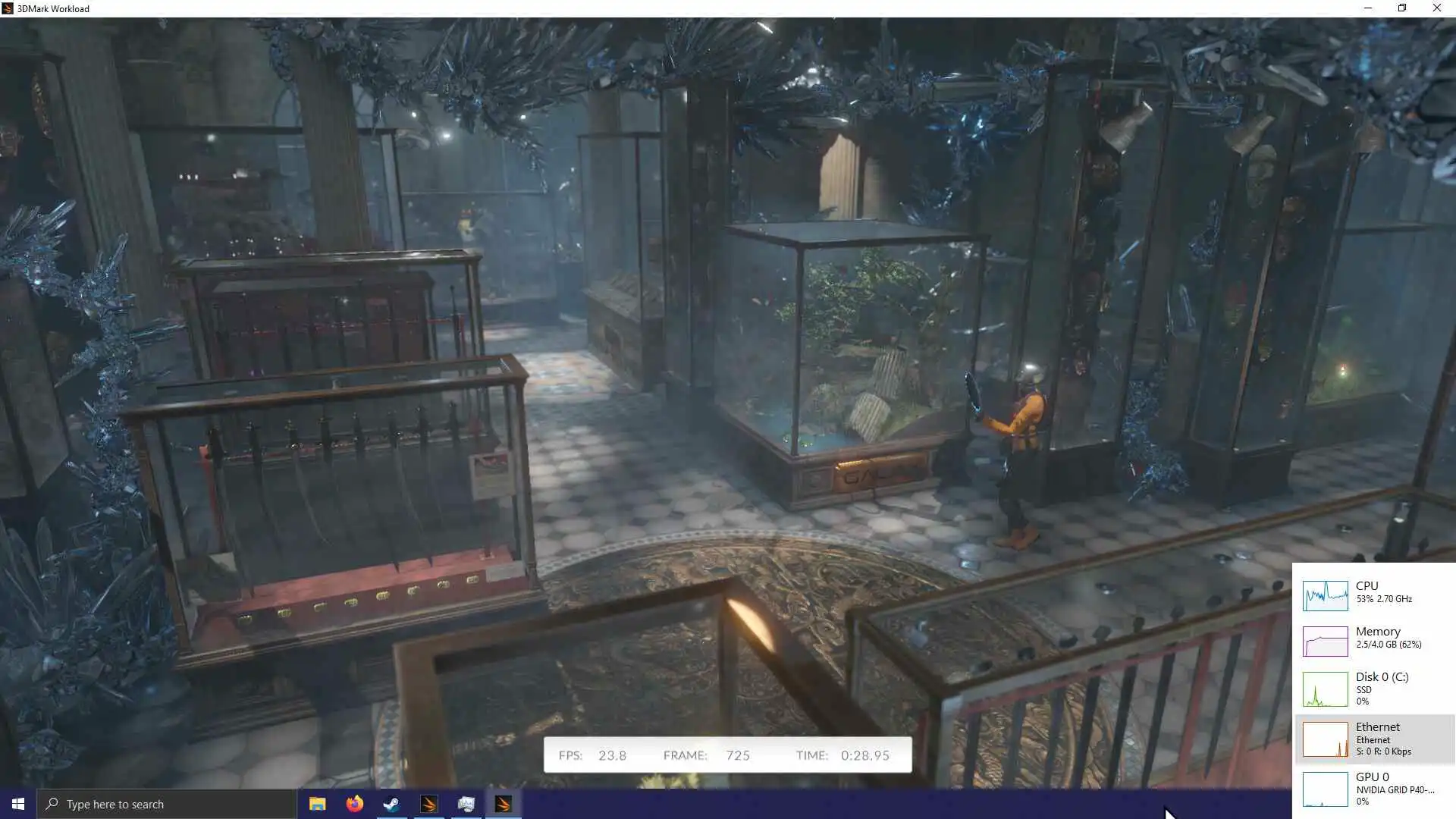Viewport: 1456px width, 819px height.
Task: Click the FPS/Frame/Time overlay box
Action: [x=727, y=755]
